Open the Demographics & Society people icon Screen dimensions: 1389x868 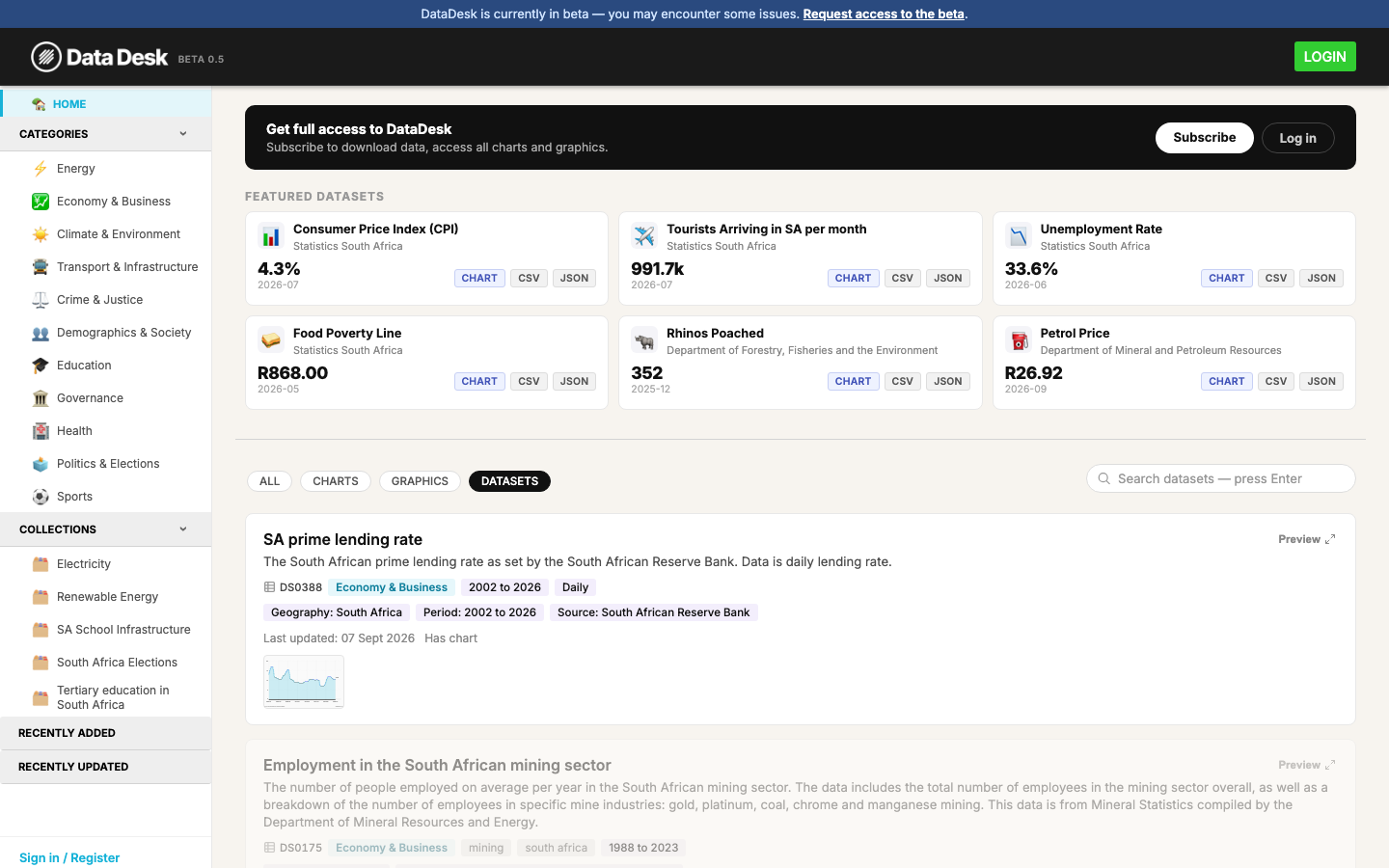pos(41,333)
